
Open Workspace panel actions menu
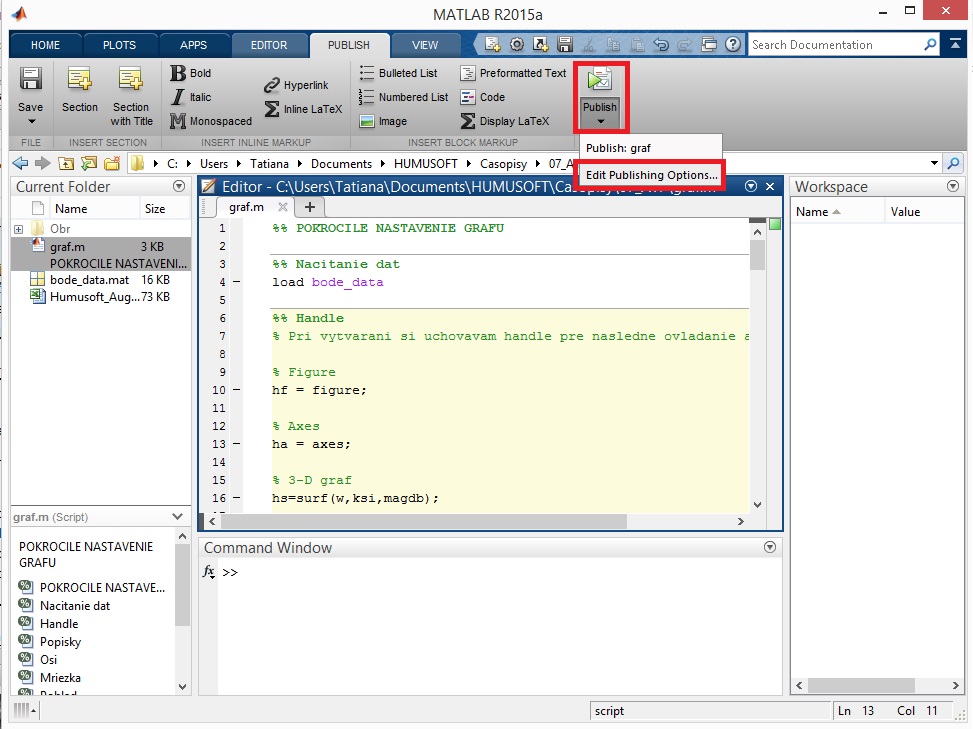(x=953, y=186)
